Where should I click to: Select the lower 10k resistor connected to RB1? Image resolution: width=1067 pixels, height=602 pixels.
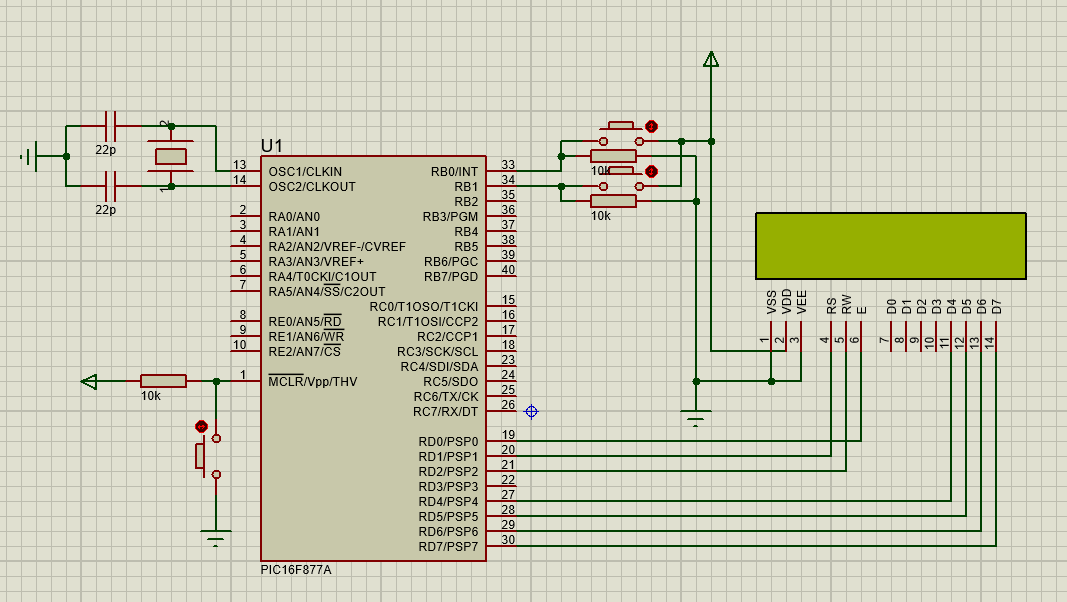(613, 201)
